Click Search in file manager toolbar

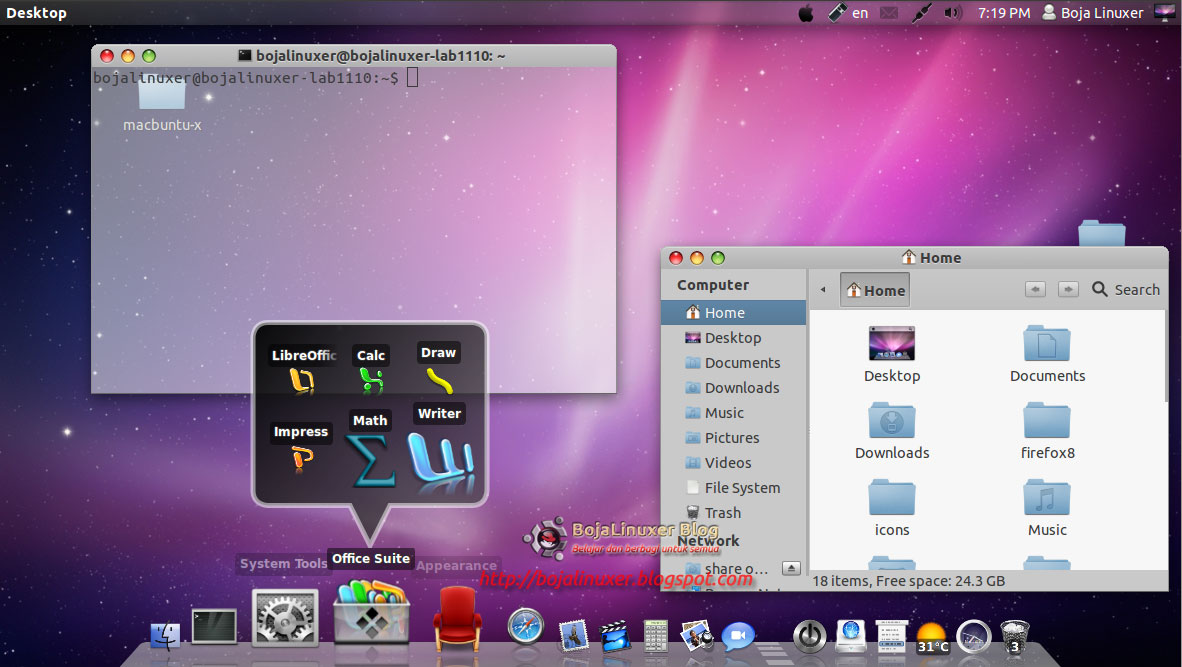tap(1126, 289)
